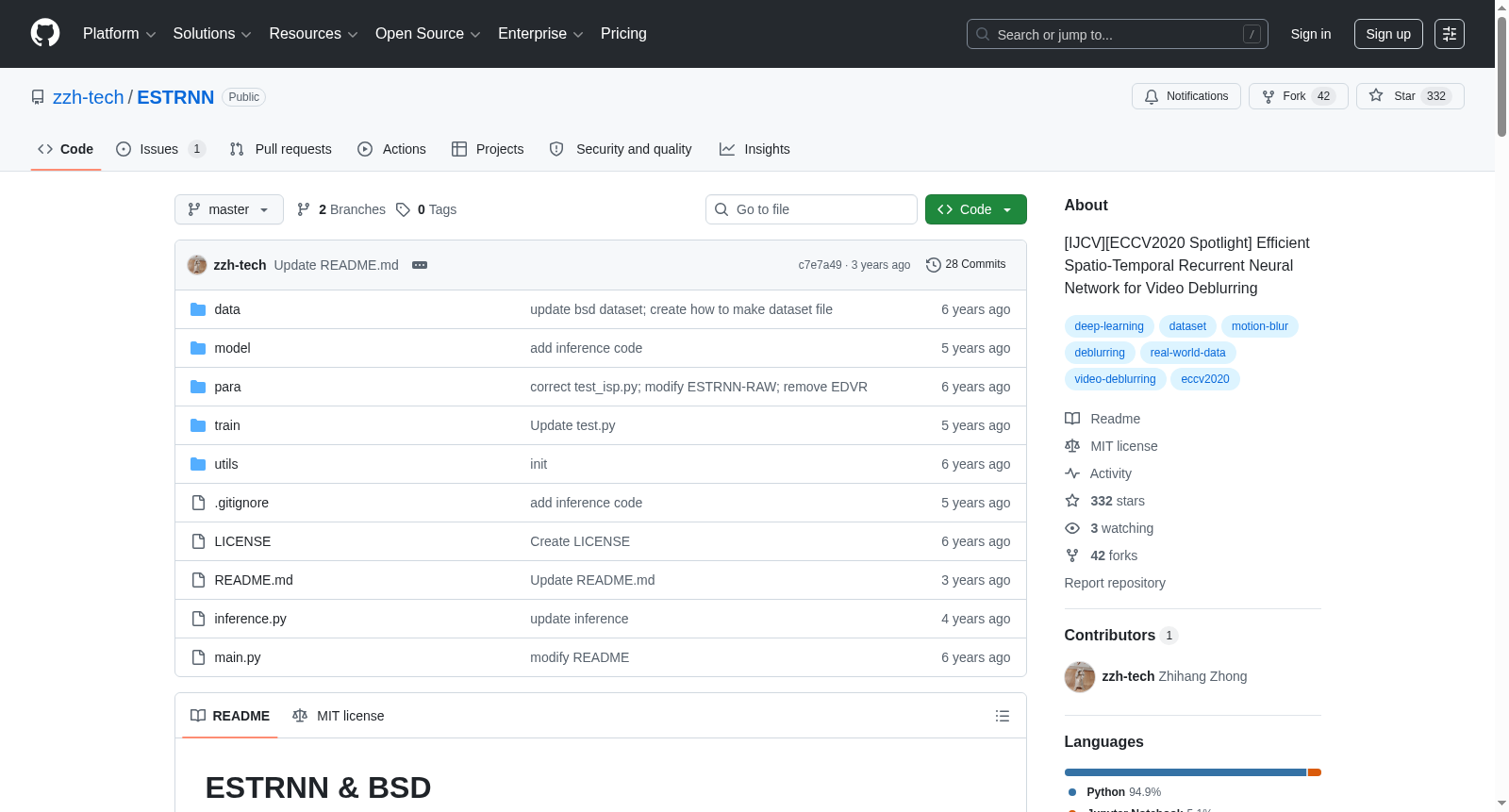The width and height of the screenshot is (1509, 812).
Task: Open the Security and quality tab
Action: tap(621, 149)
